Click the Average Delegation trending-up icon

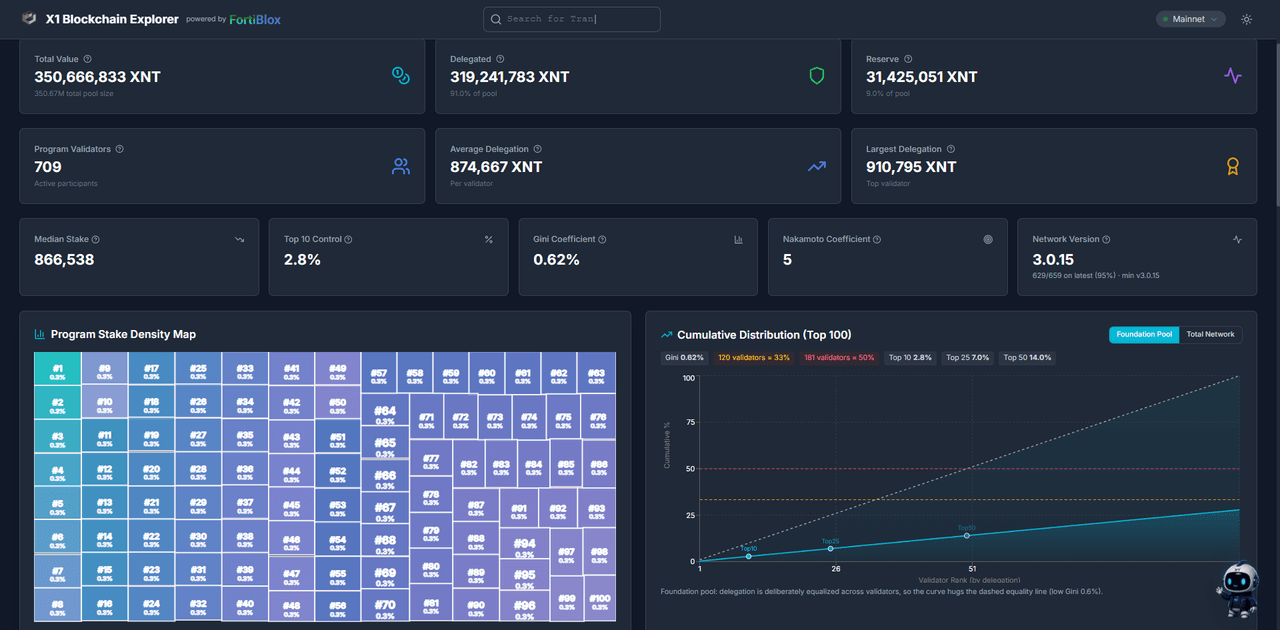click(x=817, y=166)
